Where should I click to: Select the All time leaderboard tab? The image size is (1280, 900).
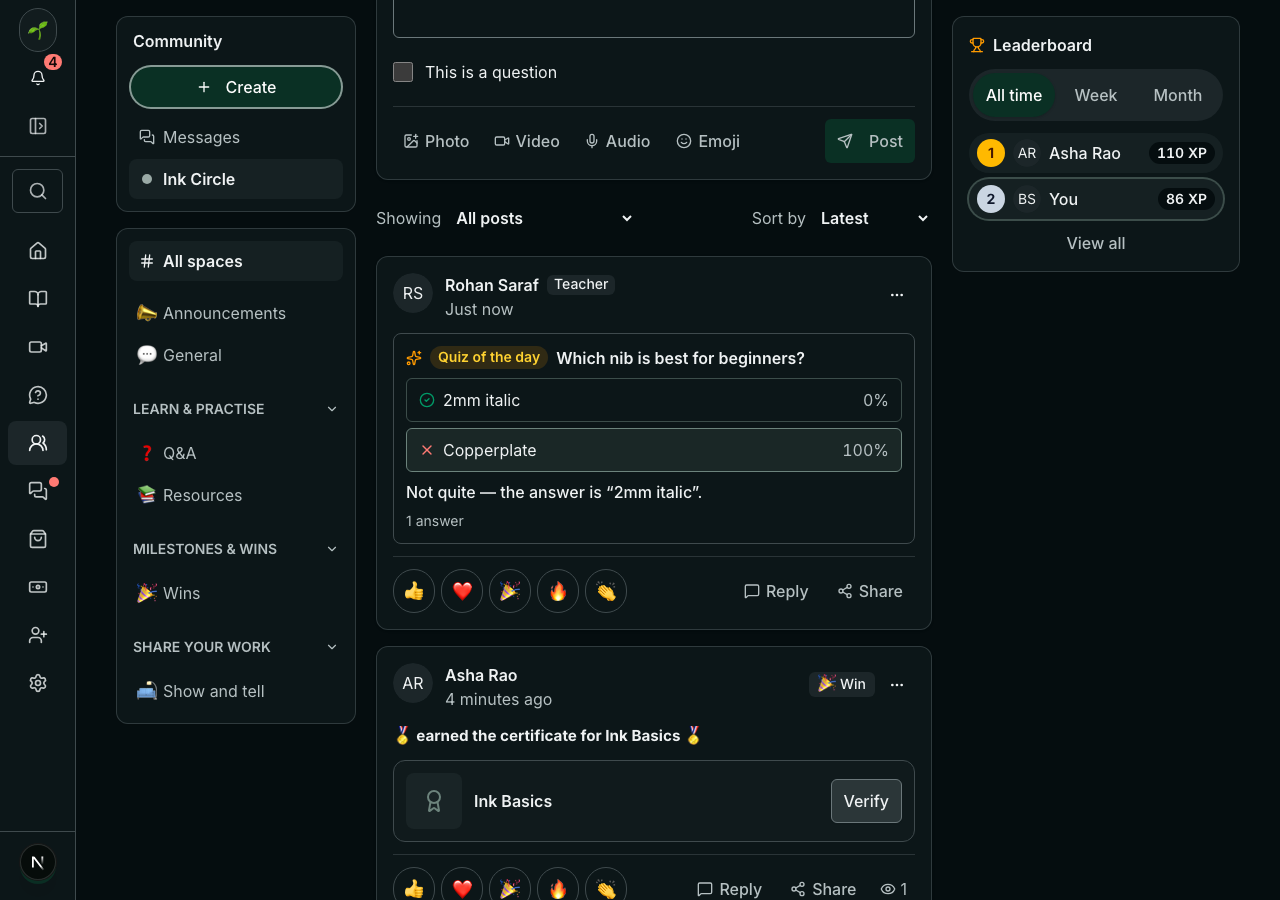pos(1014,95)
